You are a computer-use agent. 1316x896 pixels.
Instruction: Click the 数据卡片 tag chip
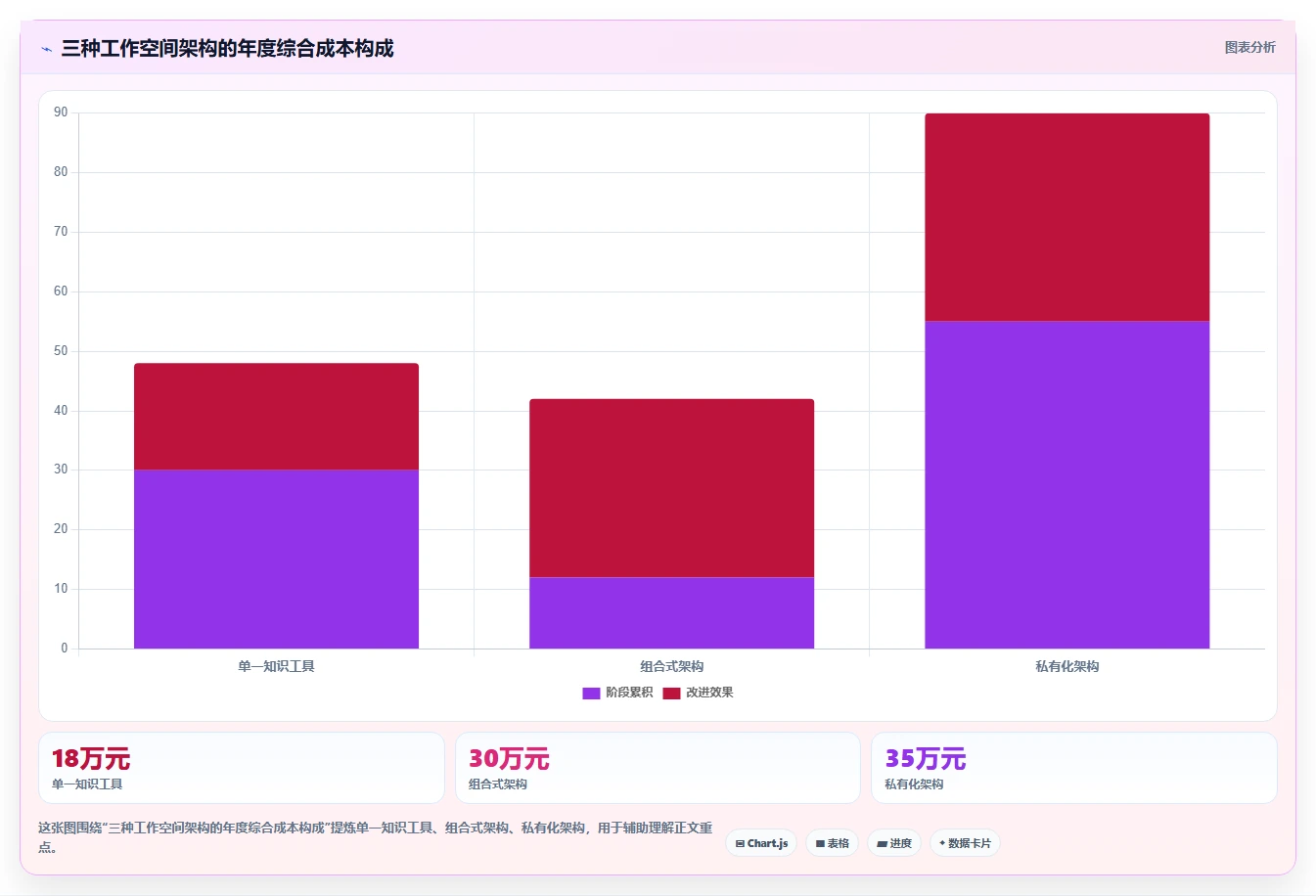[965, 843]
